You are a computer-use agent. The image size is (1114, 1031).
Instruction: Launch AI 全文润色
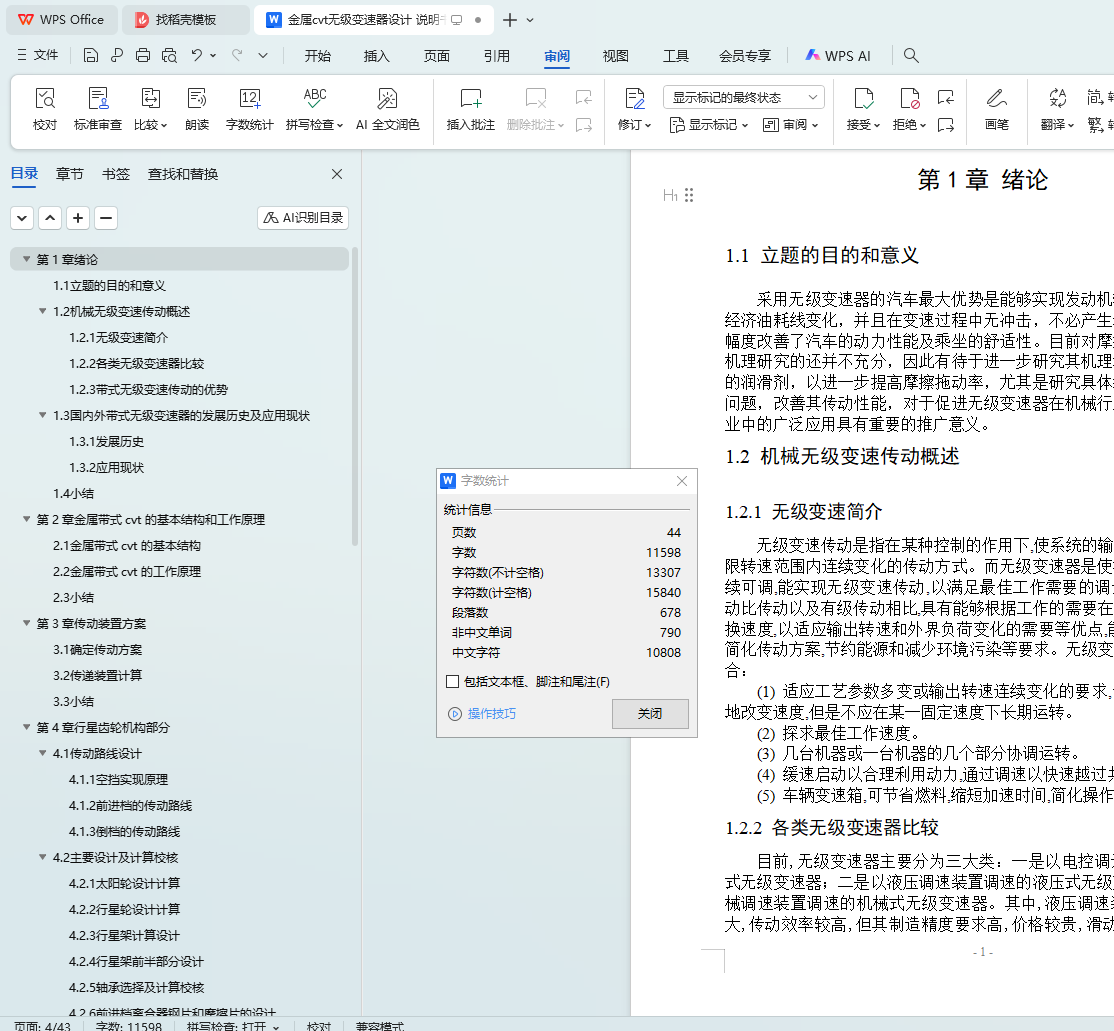pos(387,109)
